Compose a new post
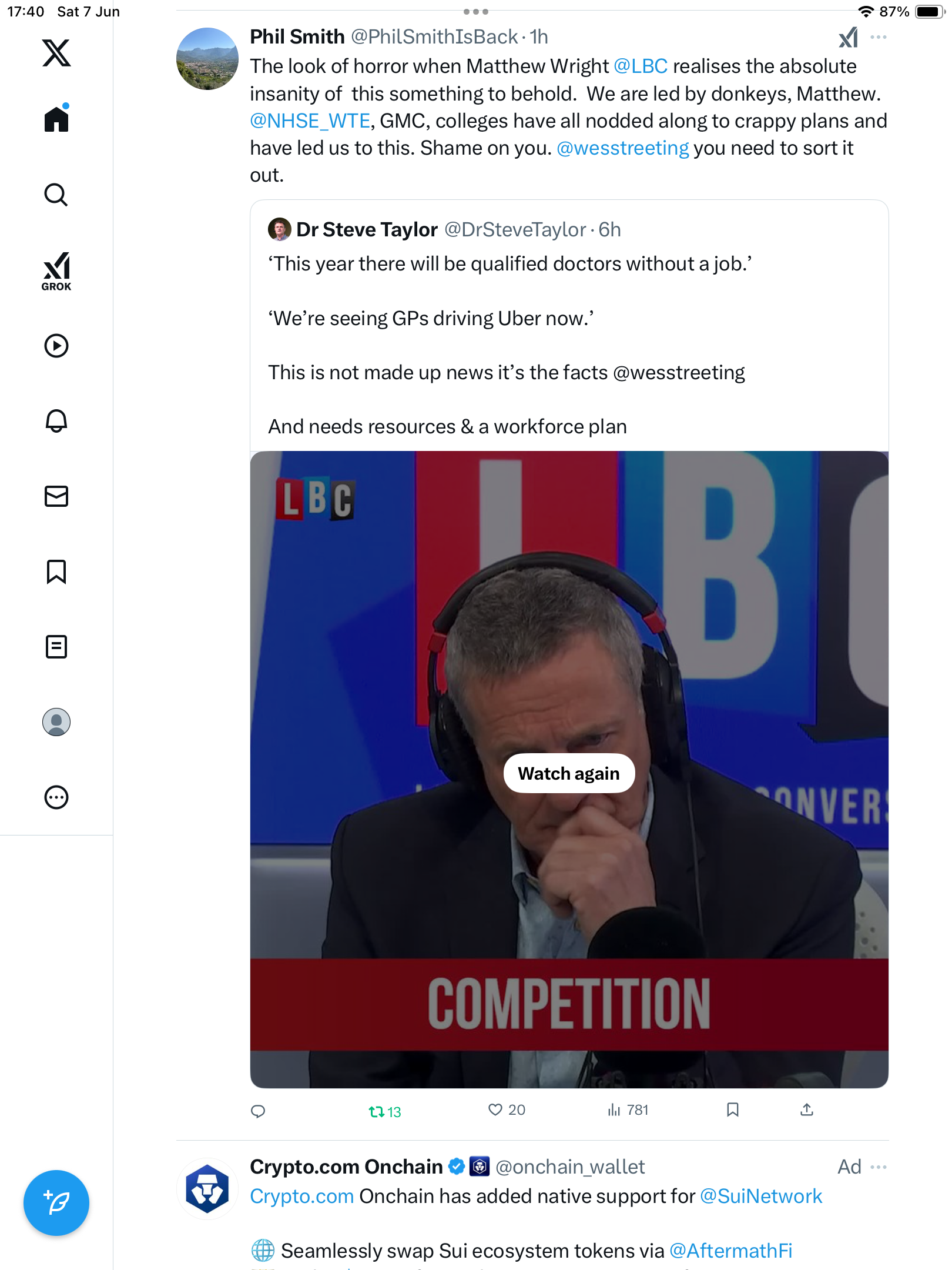952x1270 pixels. (56, 1203)
